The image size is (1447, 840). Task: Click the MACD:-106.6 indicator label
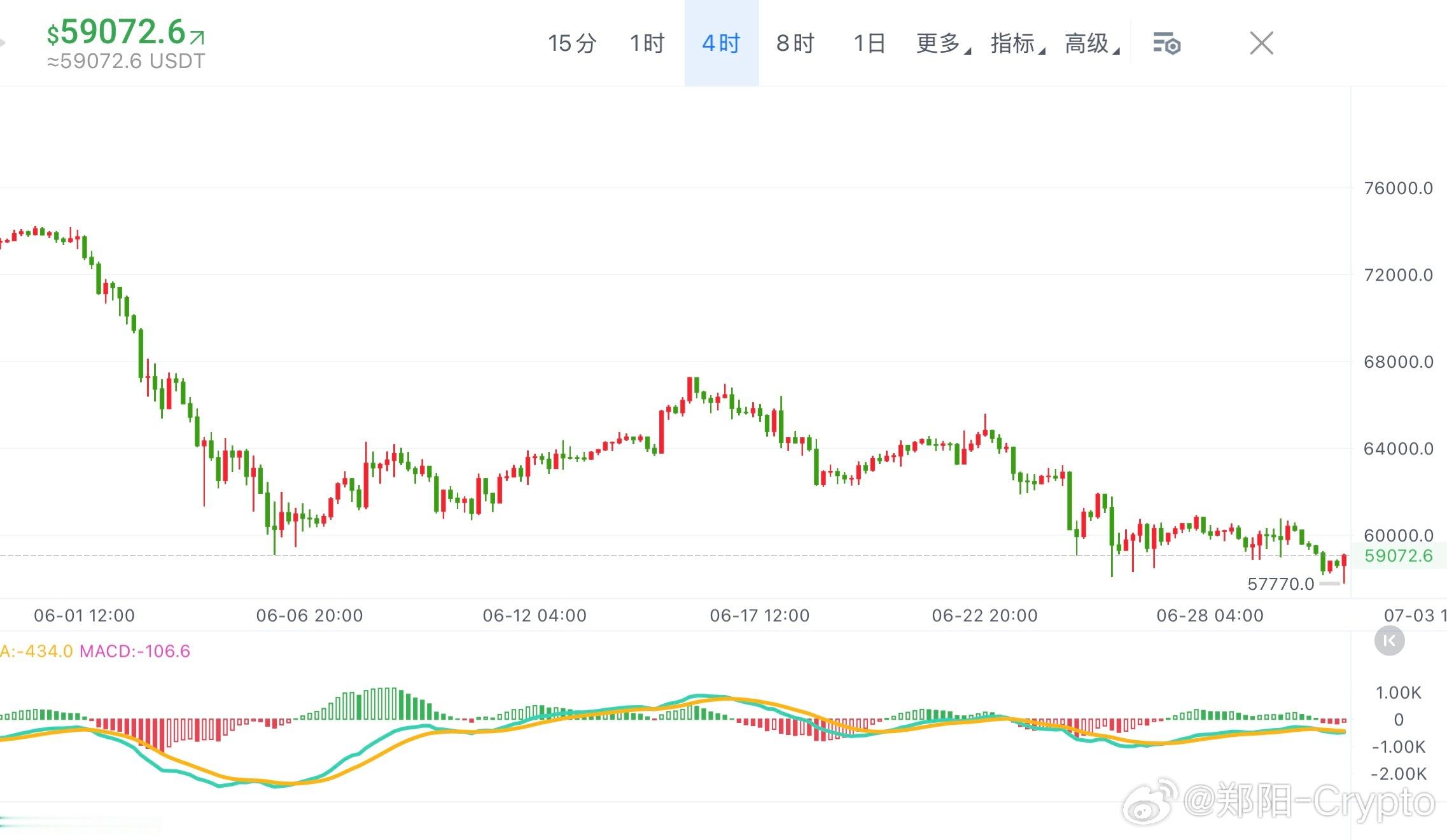click(x=134, y=651)
